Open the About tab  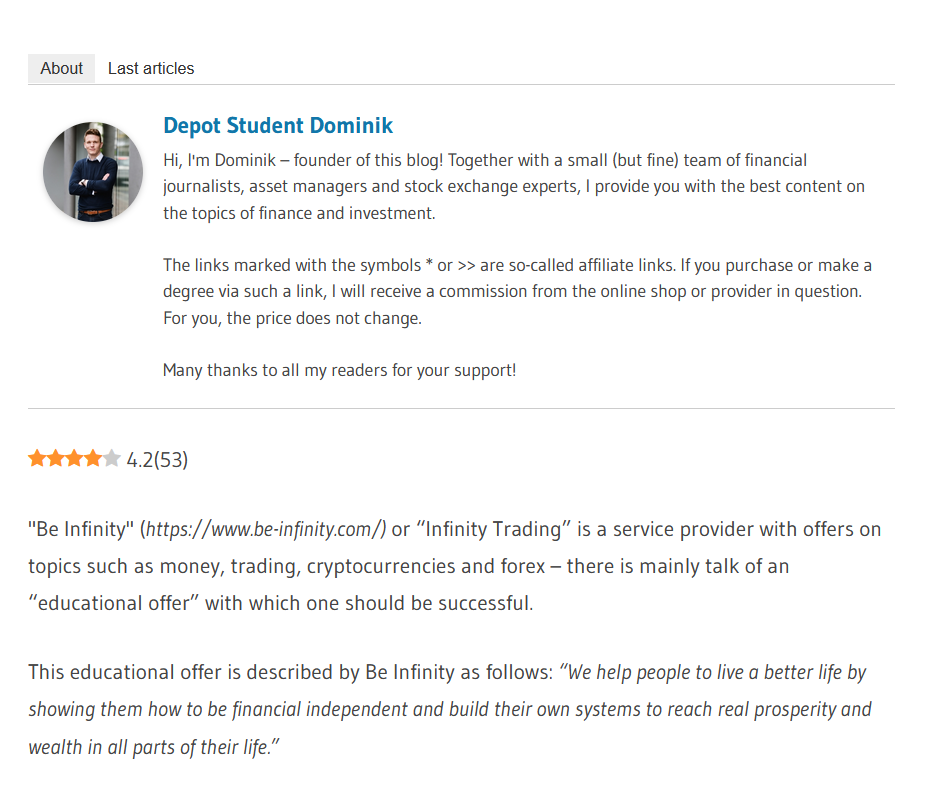point(61,69)
